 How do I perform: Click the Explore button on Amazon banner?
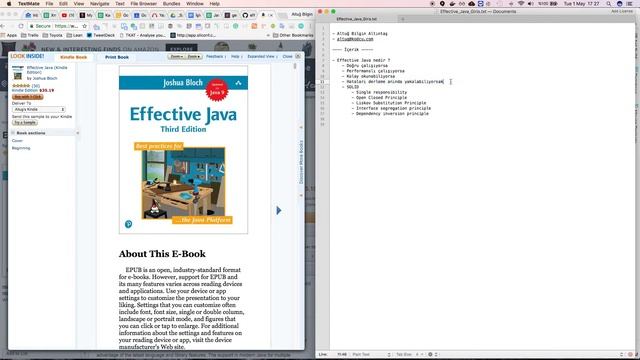(x=181, y=49)
